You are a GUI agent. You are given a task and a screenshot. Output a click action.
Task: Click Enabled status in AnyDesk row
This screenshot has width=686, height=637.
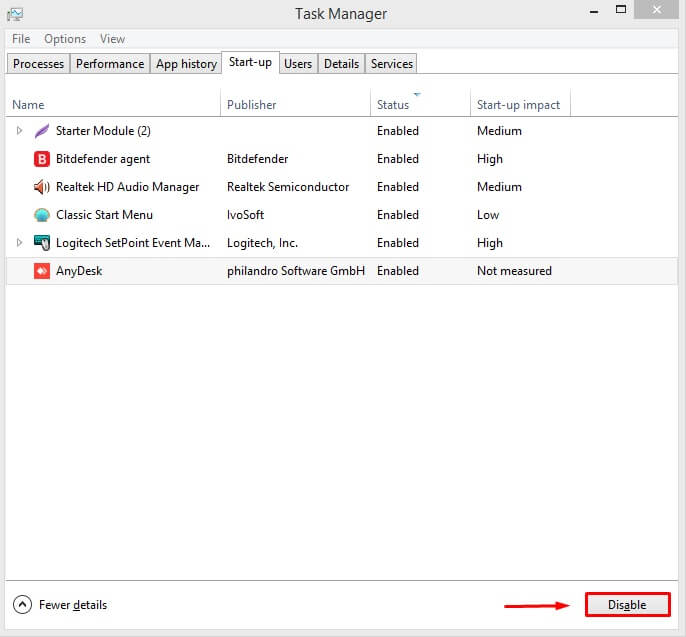[x=398, y=271]
